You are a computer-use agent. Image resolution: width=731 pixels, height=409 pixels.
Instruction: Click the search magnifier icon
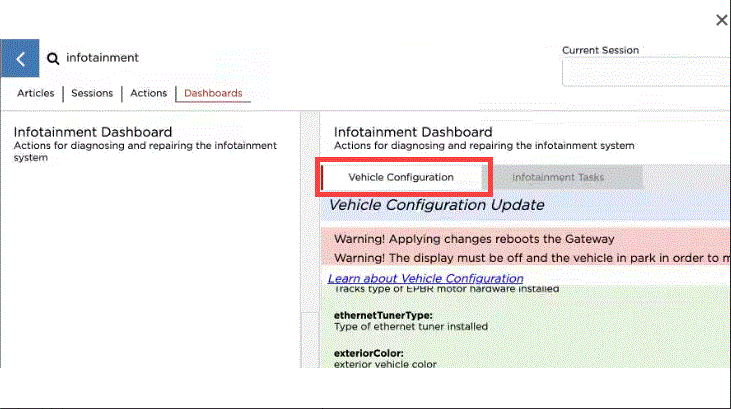click(53, 59)
